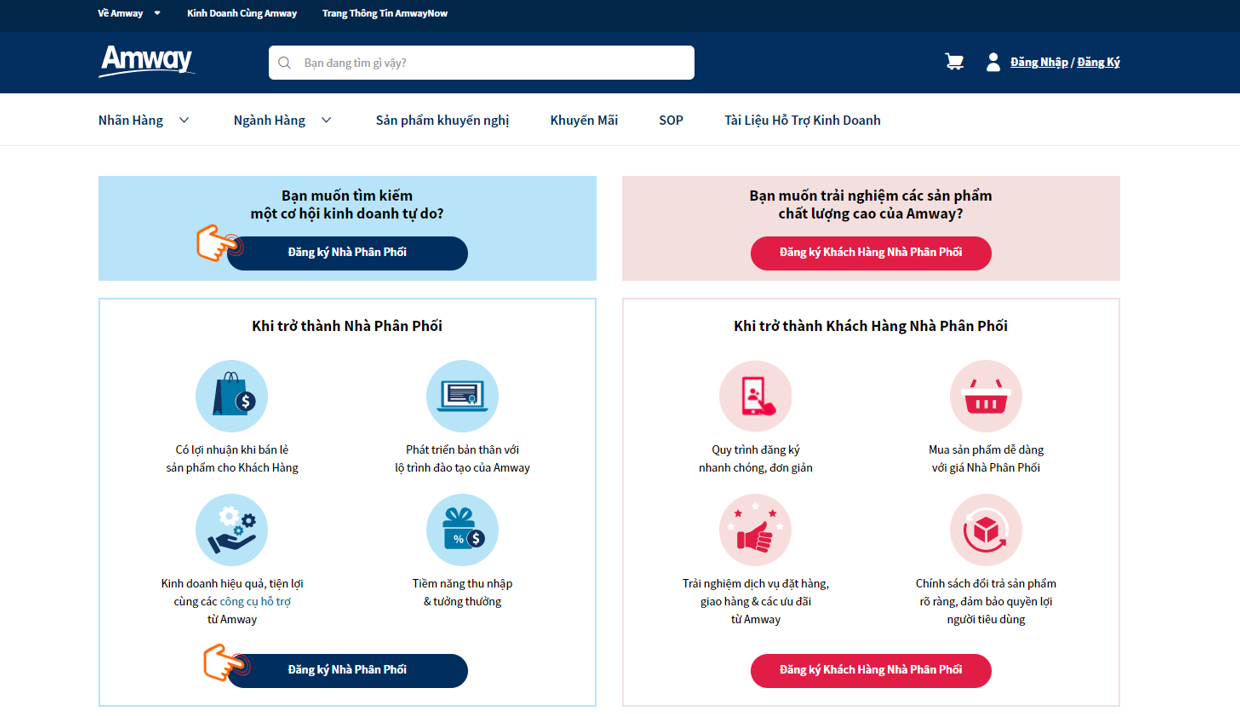Click the user profile icon

(993, 62)
